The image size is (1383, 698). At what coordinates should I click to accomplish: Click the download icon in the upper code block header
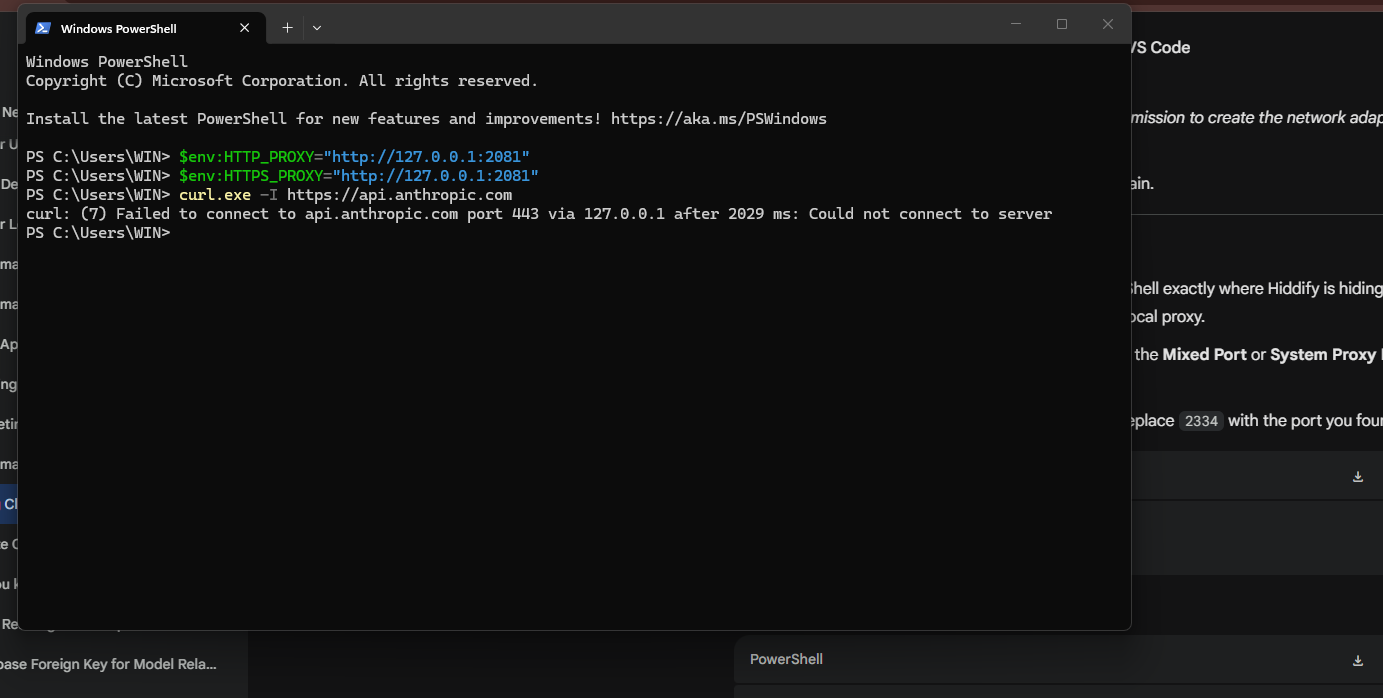(x=1358, y=477)
